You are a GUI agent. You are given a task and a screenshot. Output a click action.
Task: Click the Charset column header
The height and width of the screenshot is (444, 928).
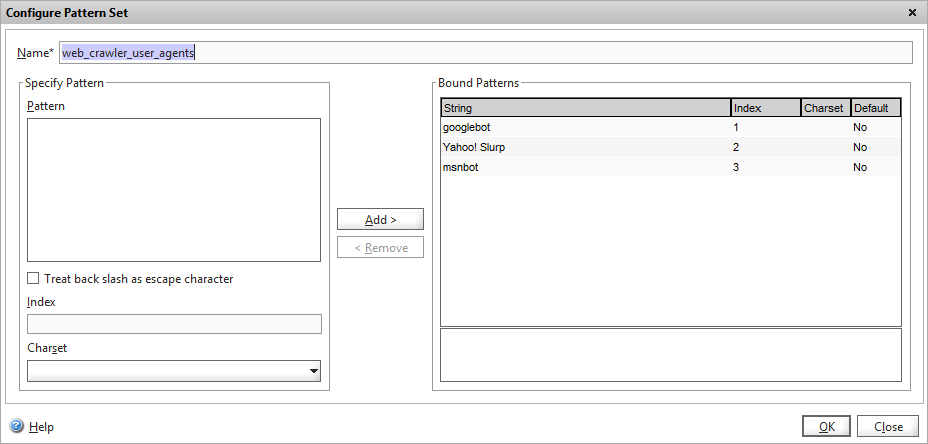(824, 108)
